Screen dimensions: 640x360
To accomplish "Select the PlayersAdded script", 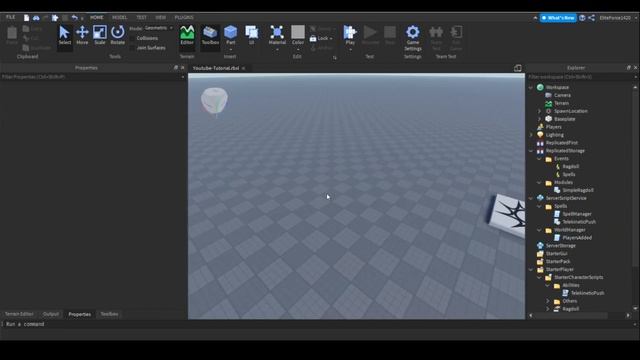I will 577,238.
